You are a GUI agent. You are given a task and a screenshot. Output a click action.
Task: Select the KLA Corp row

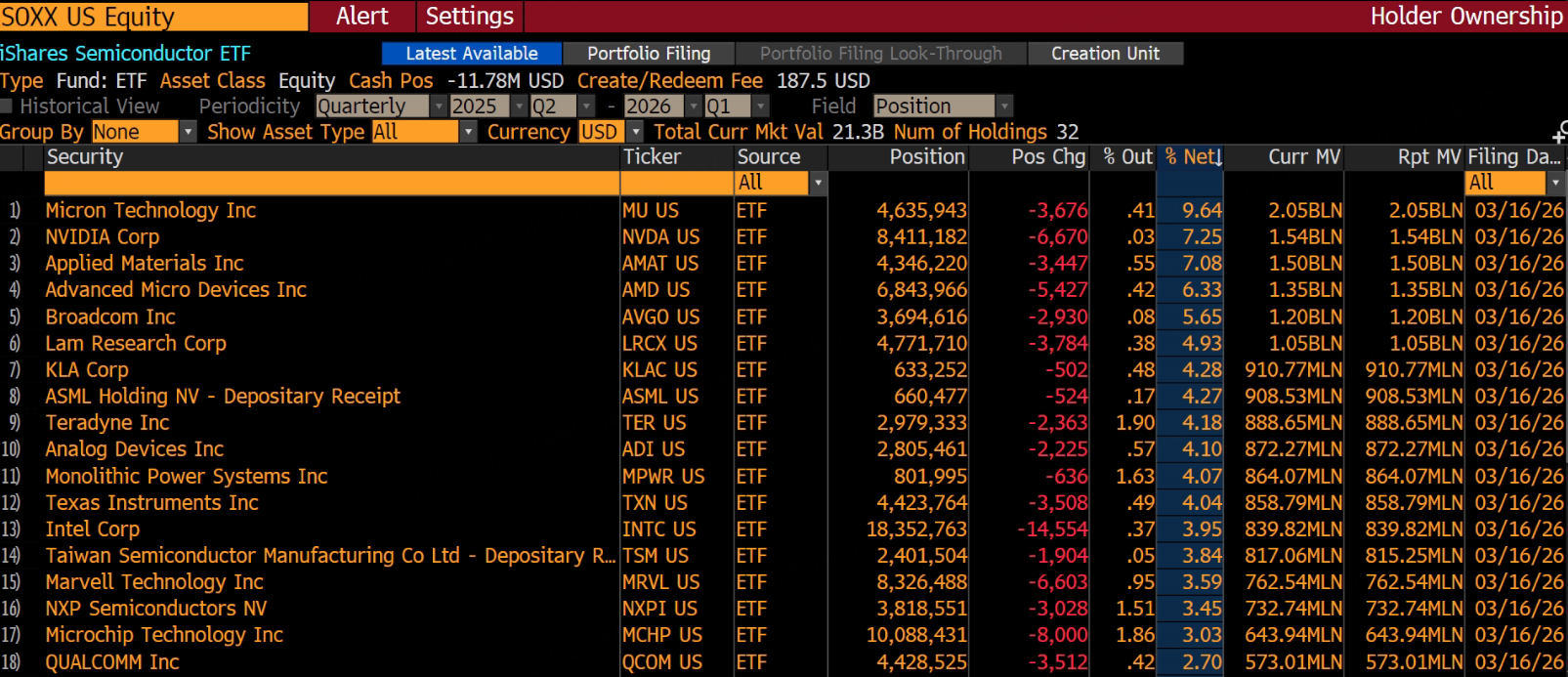tap(784, 369)
